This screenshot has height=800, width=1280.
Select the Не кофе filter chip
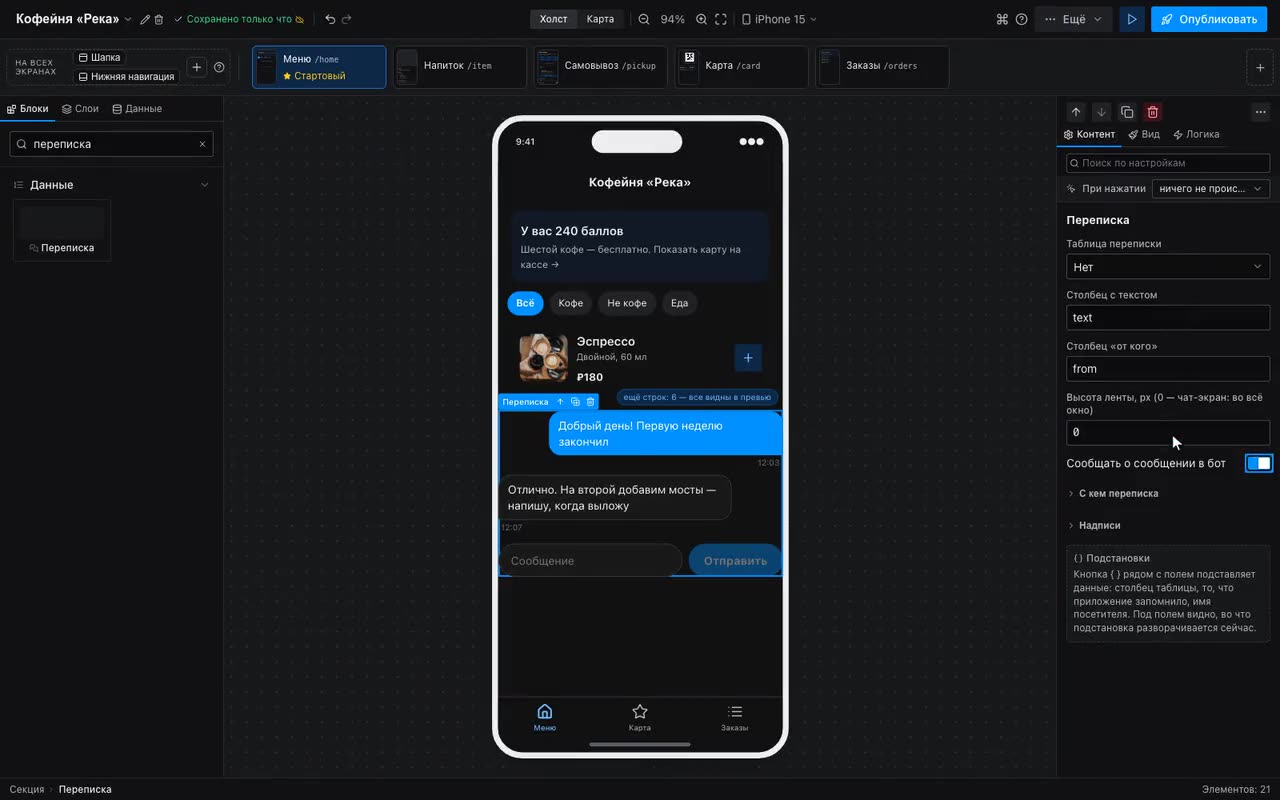627,303
